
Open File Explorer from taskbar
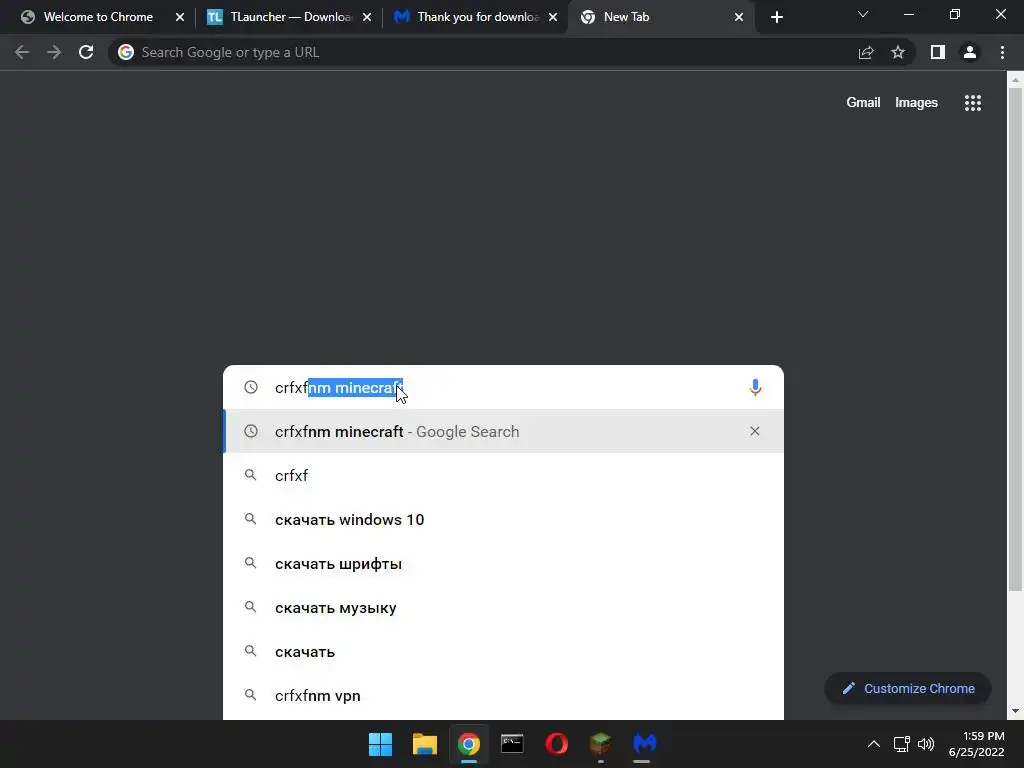click(424, 744)
